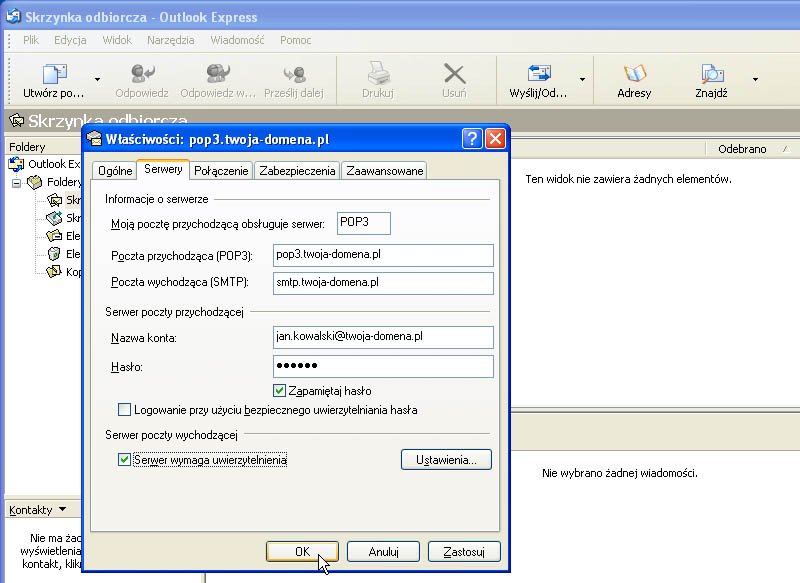This screenshot has width=800, height=583.
Task: Switch to the Połączenie tab
Action: point(221,171)
